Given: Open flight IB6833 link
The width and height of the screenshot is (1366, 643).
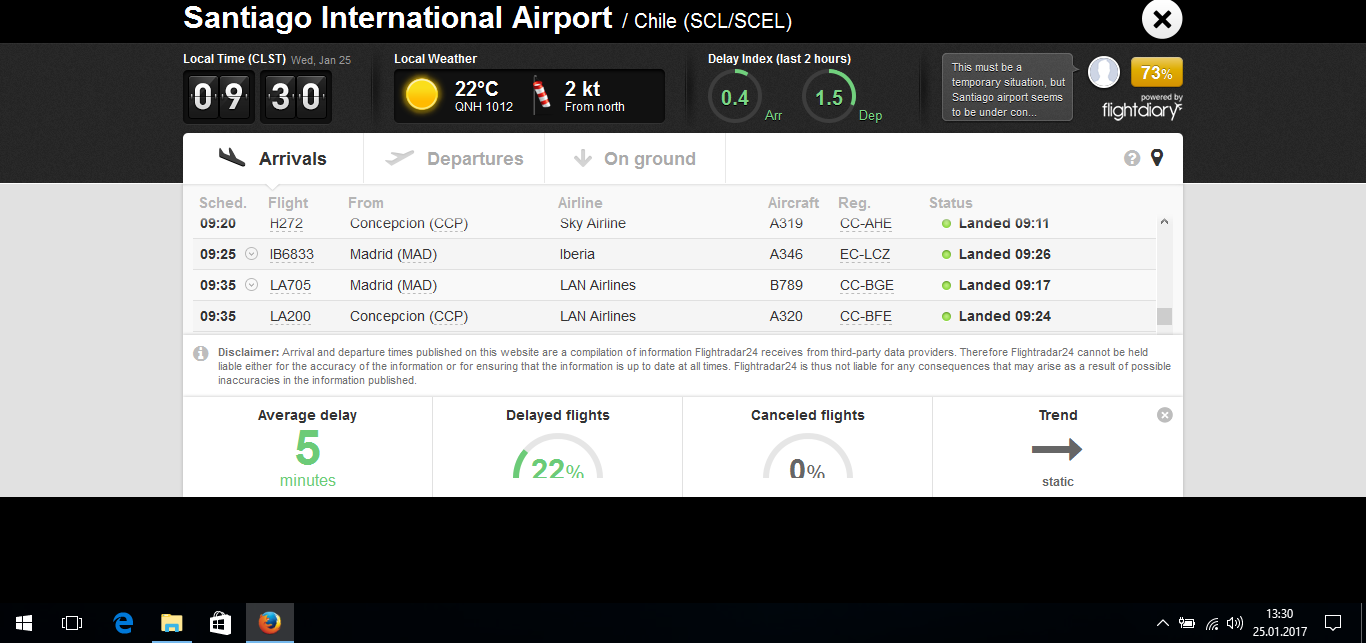Looking at the screenshot, I should tap(292, 254).
